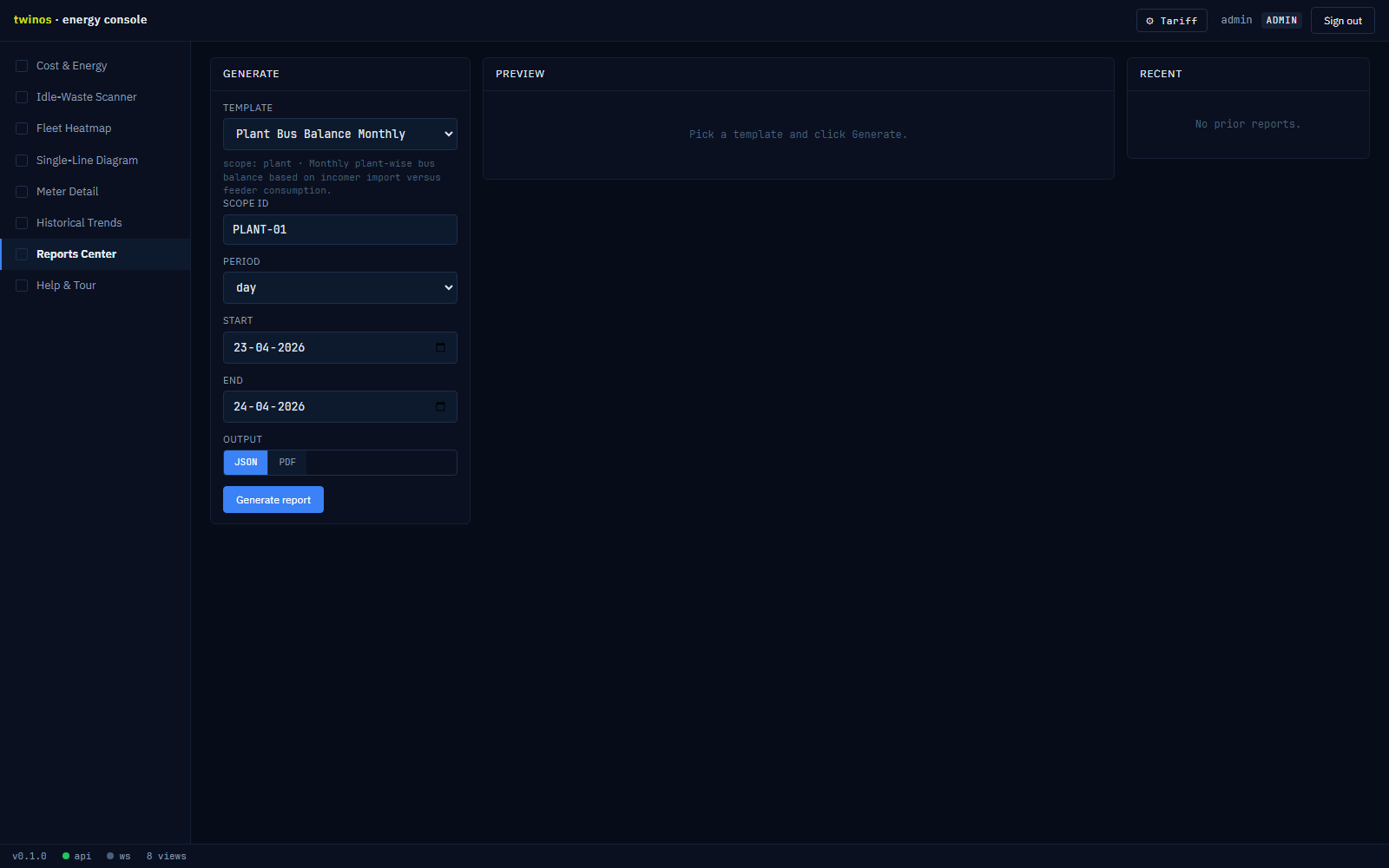Open Tariff settings button

point(1172,21)
